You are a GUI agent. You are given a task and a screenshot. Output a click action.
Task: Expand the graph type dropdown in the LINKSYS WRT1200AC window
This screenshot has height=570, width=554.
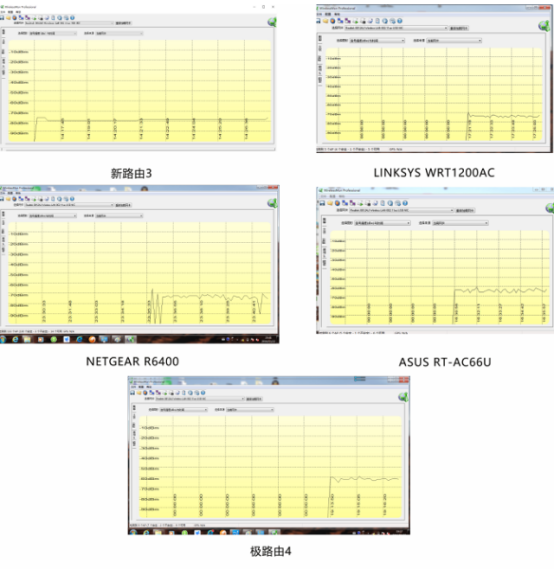click(377, 41)
